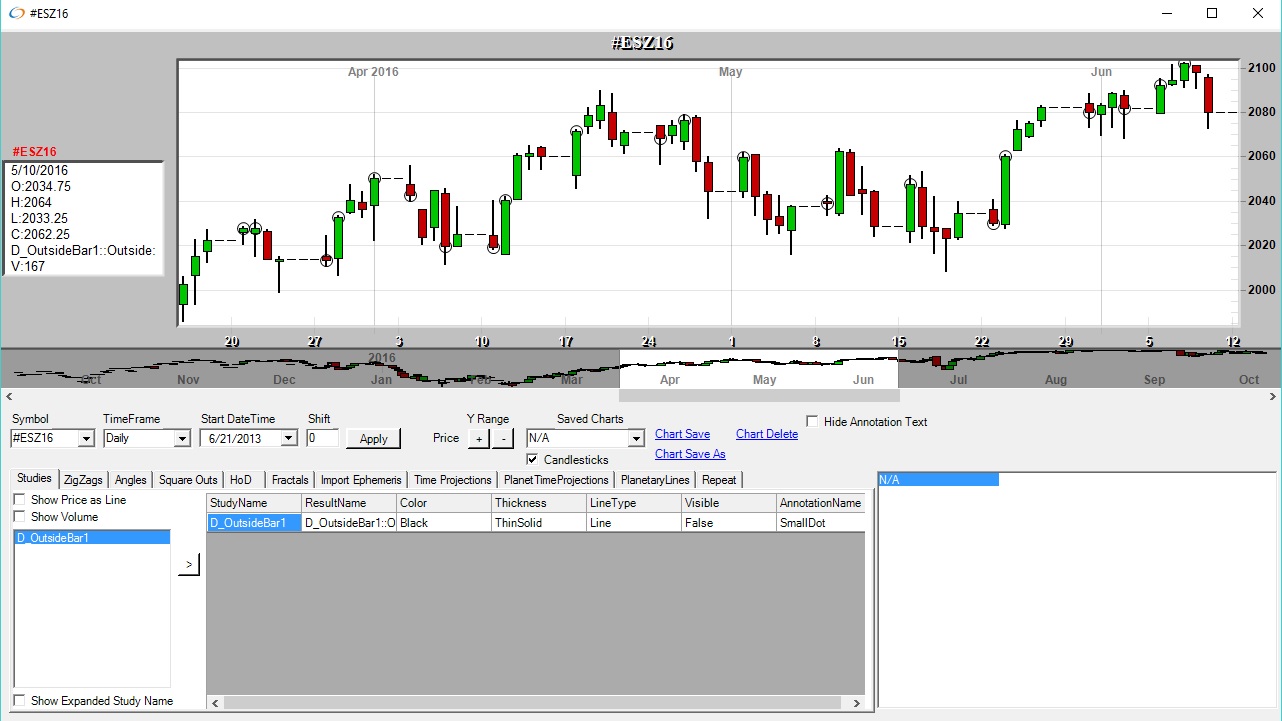1282x721 pixels.
Task: Switch to the ZigZags tab
Action: click(x=83, y=480)
